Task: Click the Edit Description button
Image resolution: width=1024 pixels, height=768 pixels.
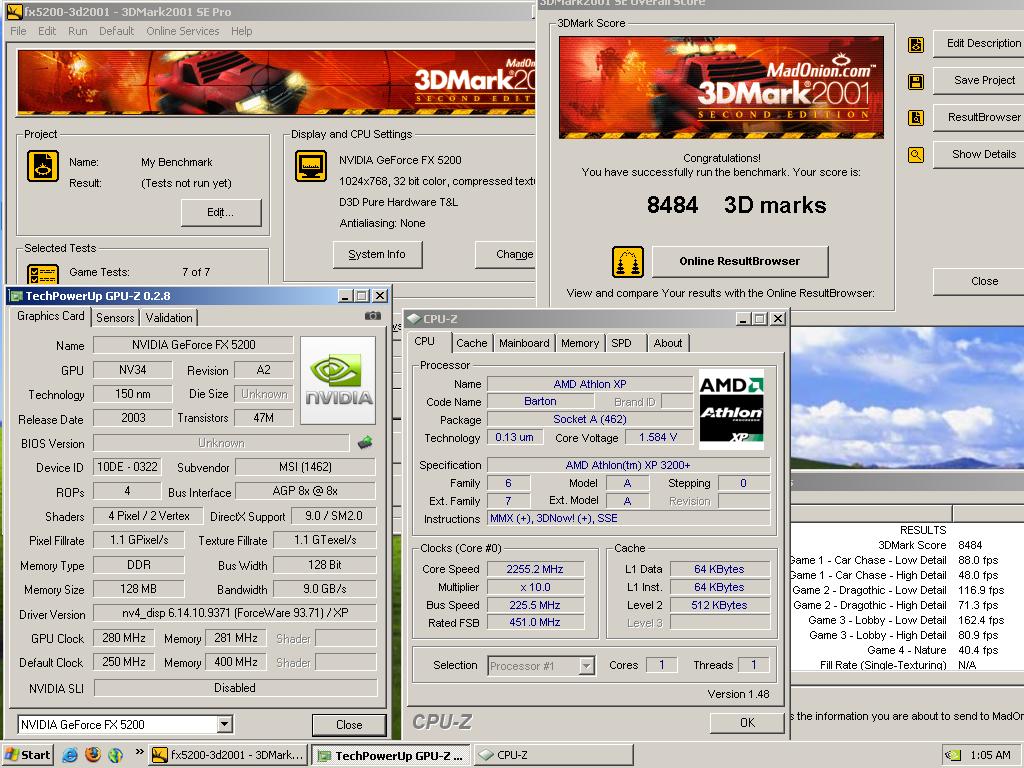Action: tap(978, 43)
